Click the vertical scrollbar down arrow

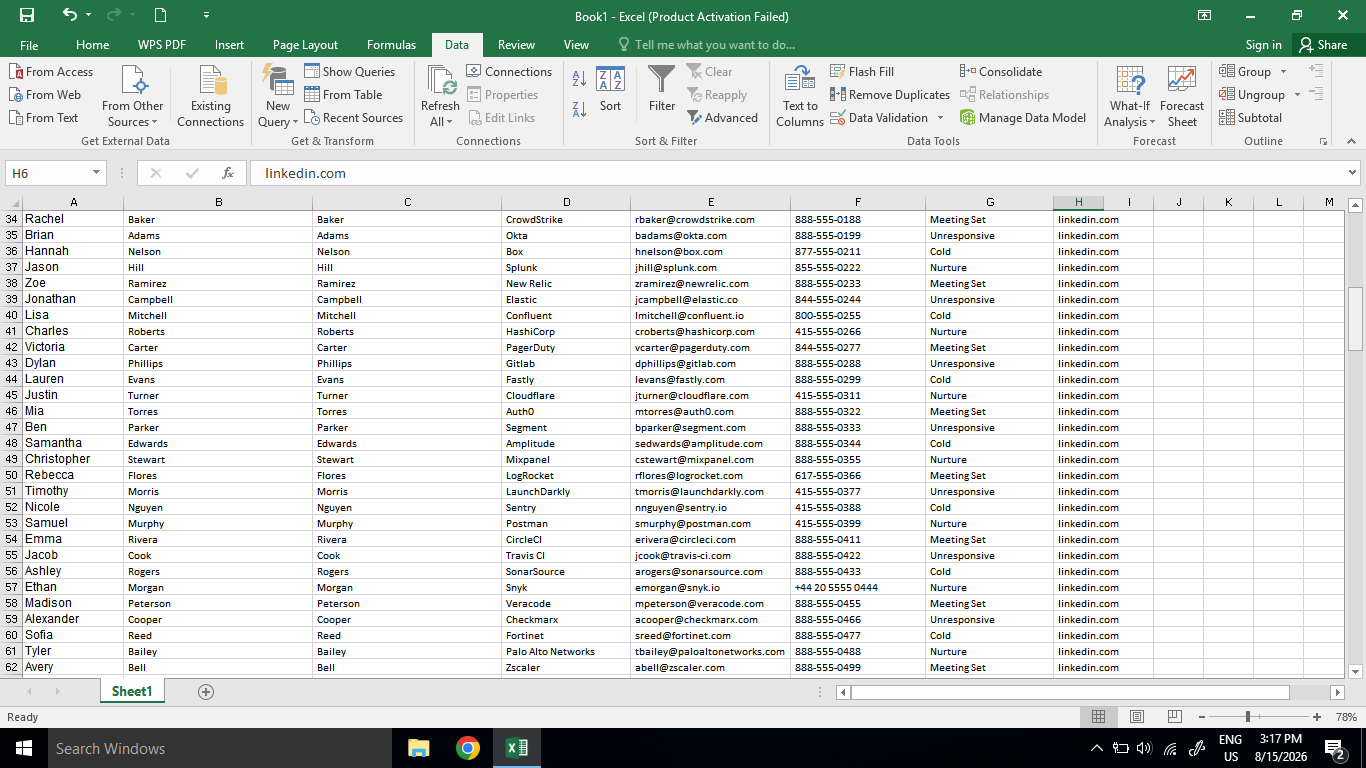1356,672
